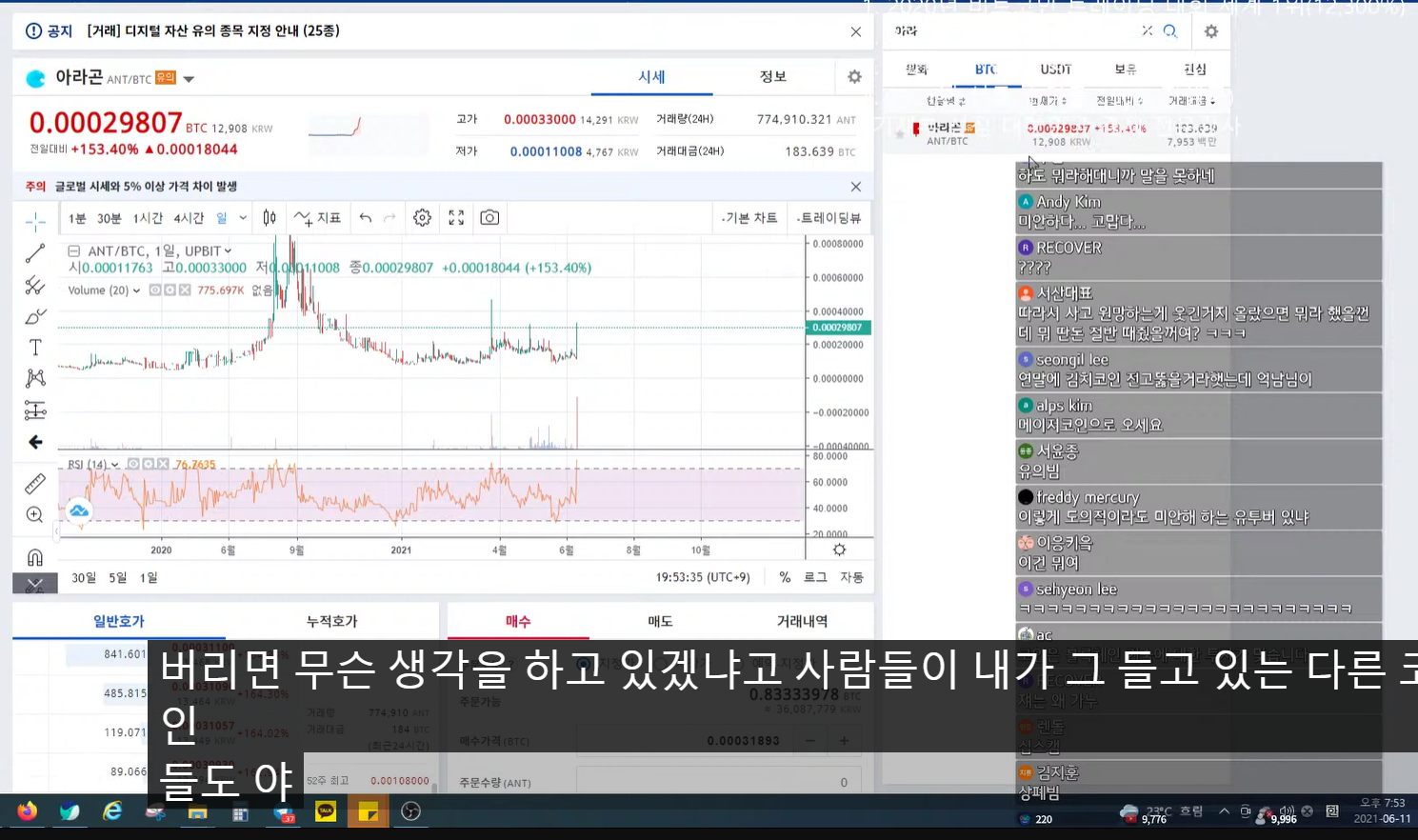Open ANT/BTC, 1일, UPBIT legend dropdown
The height and width of the screenshot is (840, 1418).
pos(229,251)
